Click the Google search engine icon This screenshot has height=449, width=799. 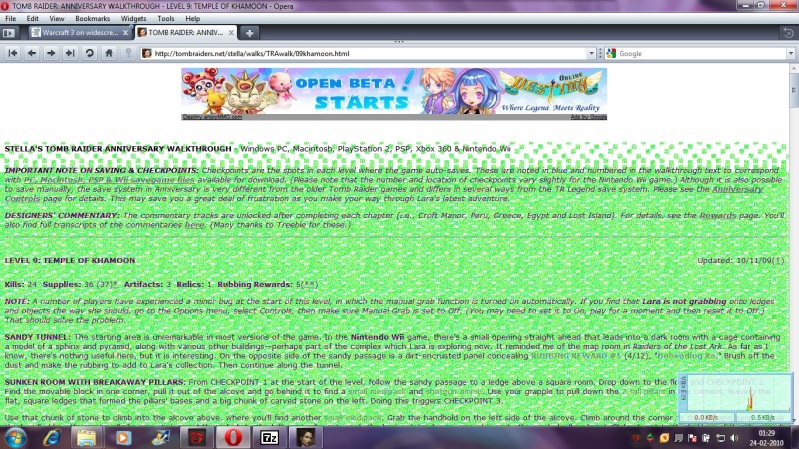[611, 54]
